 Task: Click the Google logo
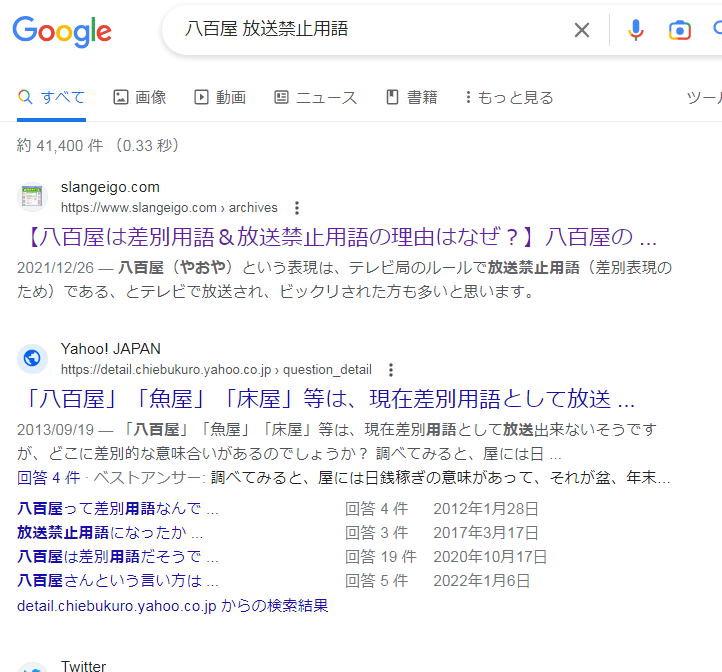click(62, 31)
